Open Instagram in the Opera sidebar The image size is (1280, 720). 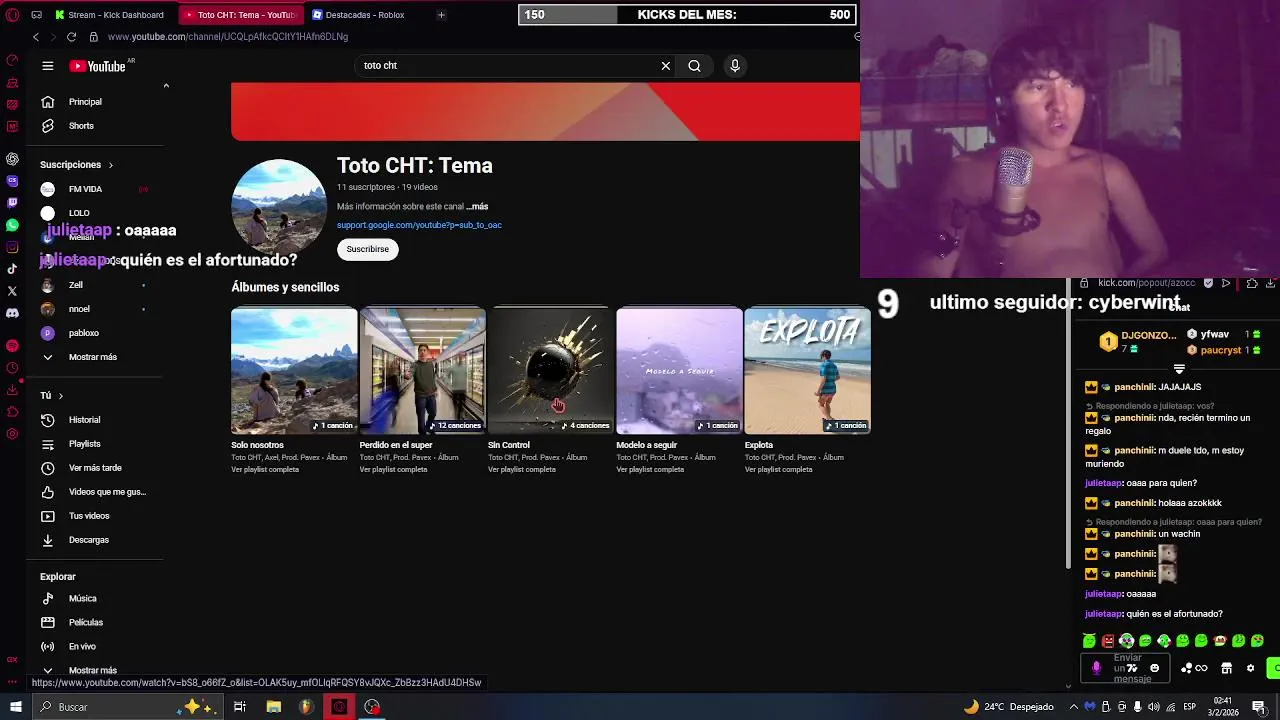(x=12, y=247)
